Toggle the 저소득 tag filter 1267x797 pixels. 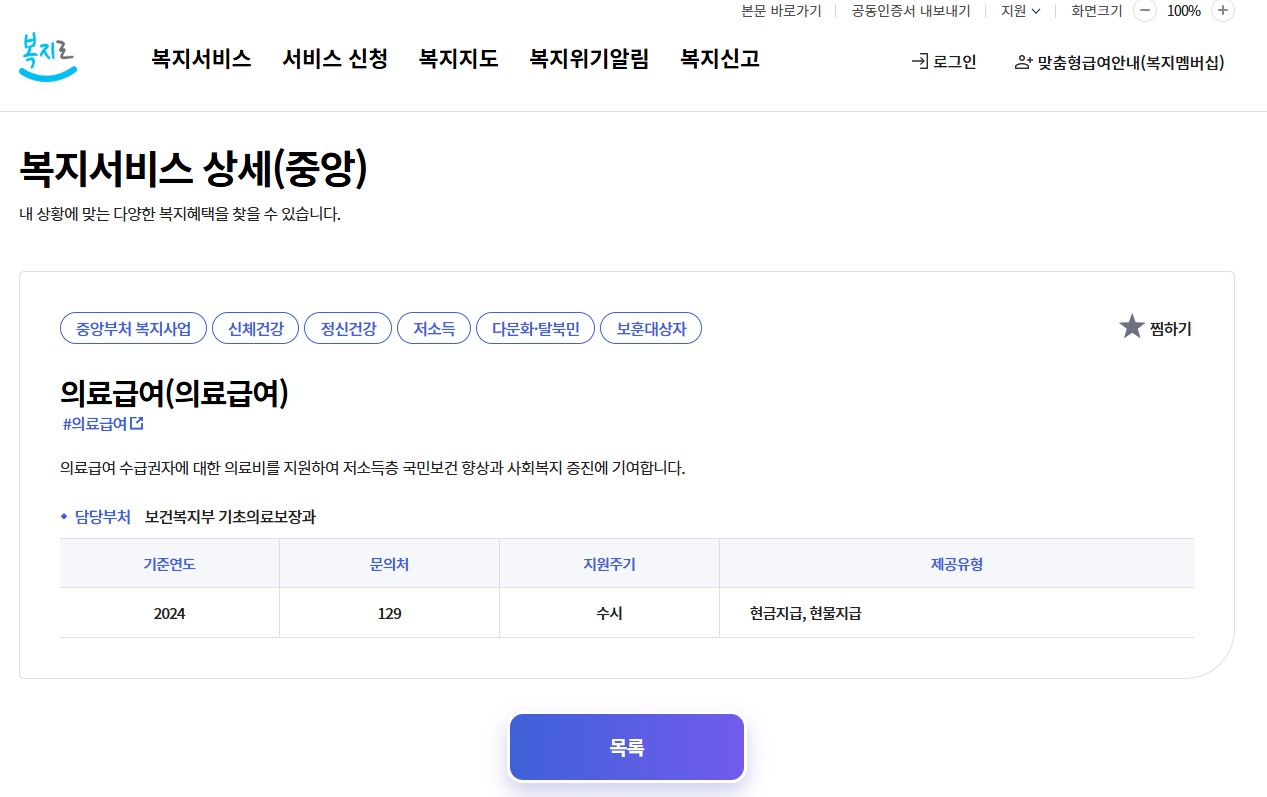(x=433, y=328)
